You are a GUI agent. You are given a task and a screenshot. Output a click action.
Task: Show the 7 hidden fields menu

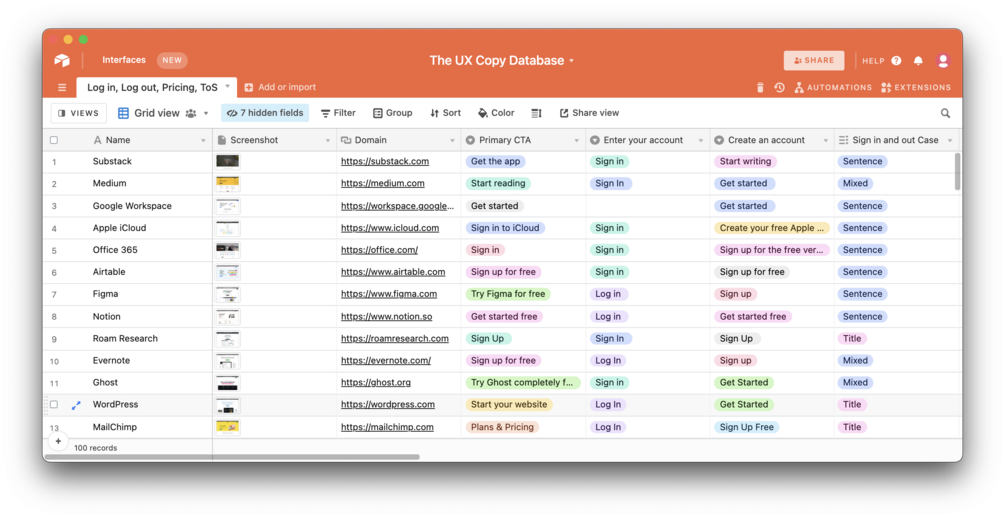(x=265, y=113)
